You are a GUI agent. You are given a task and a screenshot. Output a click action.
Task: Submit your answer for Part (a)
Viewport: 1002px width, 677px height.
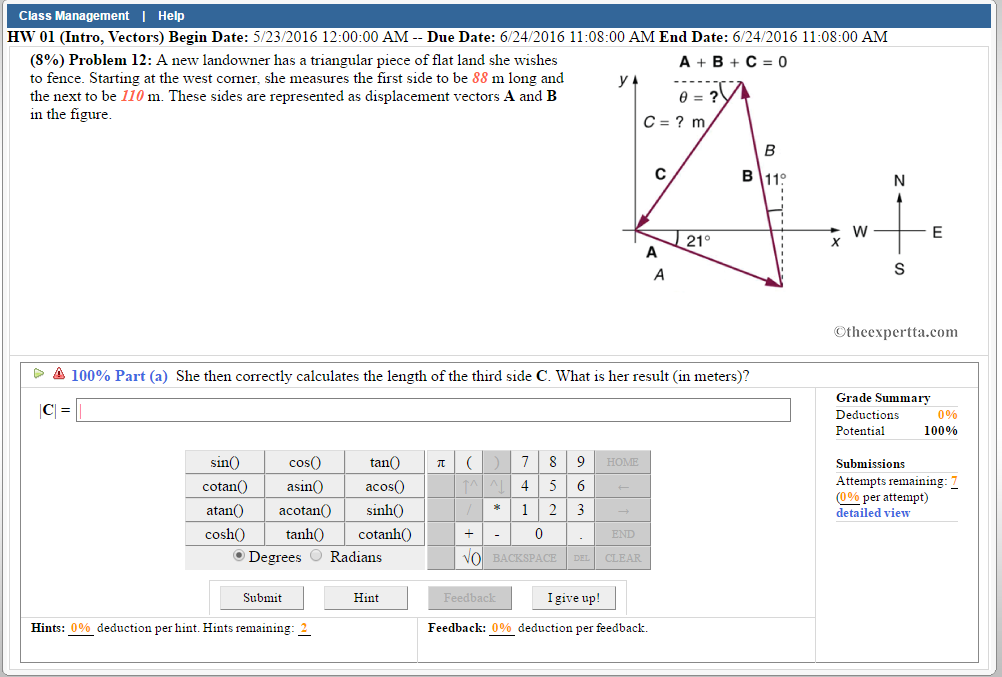tap(261, 597)
